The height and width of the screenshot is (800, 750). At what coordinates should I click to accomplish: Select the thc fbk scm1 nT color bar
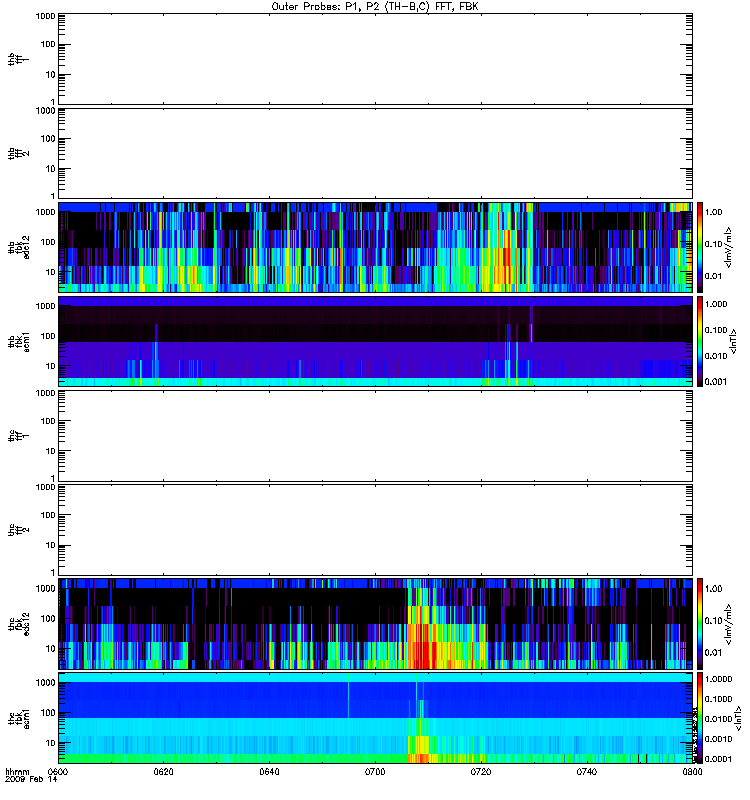coord(700,718)
